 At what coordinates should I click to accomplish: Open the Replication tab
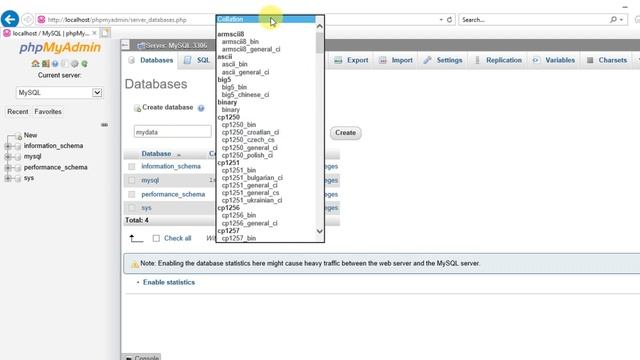click(498, 60)
